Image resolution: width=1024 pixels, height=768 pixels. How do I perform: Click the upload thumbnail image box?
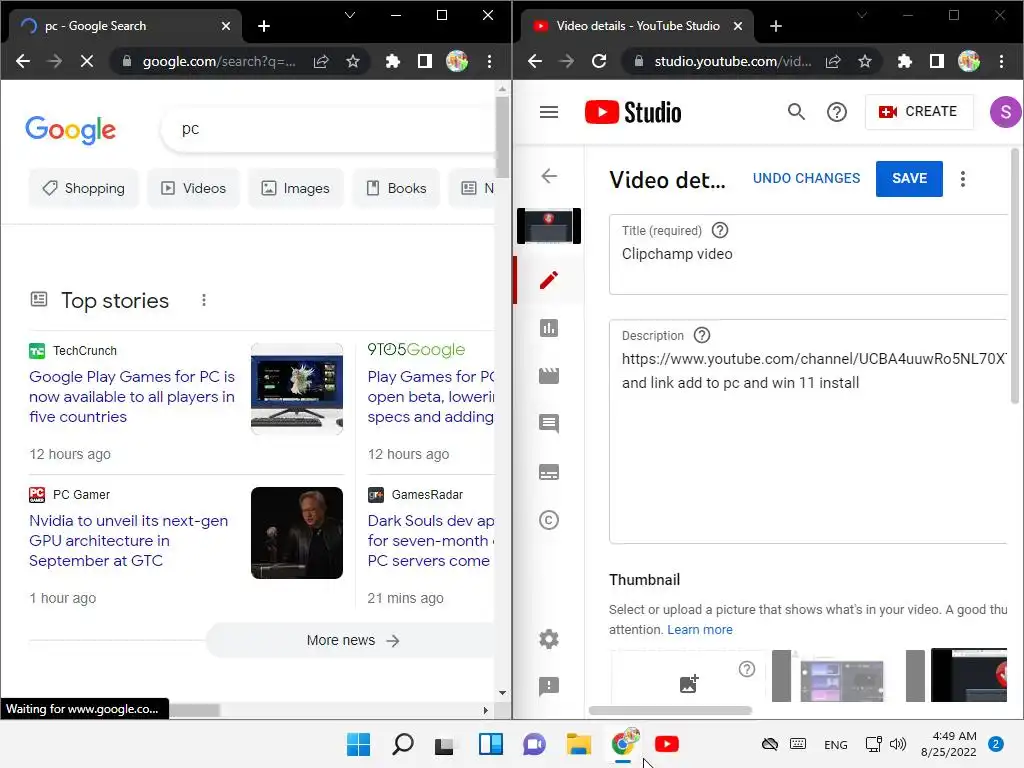[688, 677]
